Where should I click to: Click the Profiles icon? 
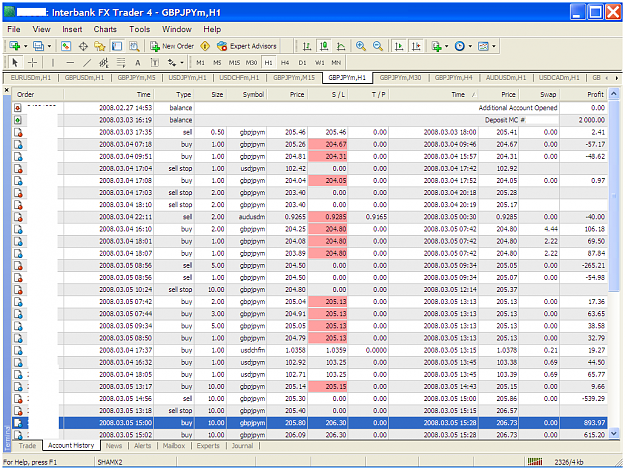(38, 46)
